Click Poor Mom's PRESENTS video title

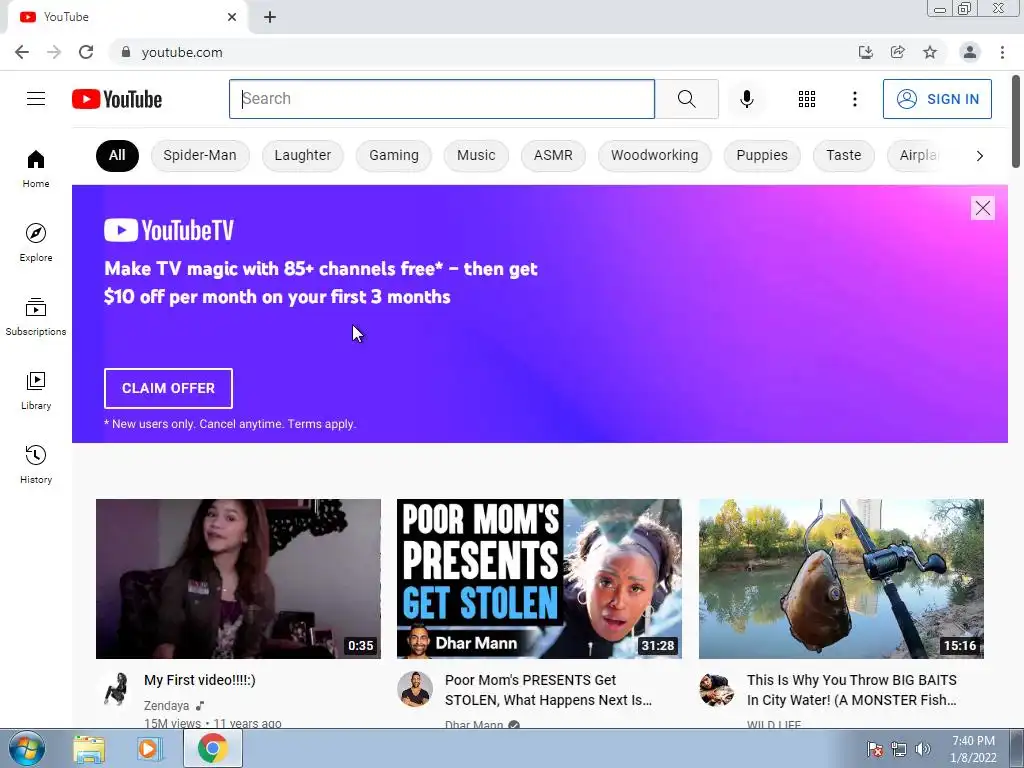tap(549, 690)
